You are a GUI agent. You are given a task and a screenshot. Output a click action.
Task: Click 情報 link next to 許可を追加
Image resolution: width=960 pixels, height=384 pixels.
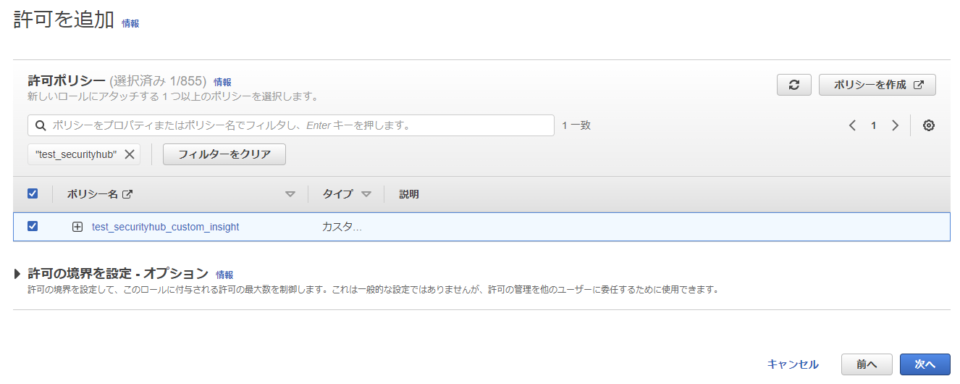pyautogui.click(x=130, y=23)
